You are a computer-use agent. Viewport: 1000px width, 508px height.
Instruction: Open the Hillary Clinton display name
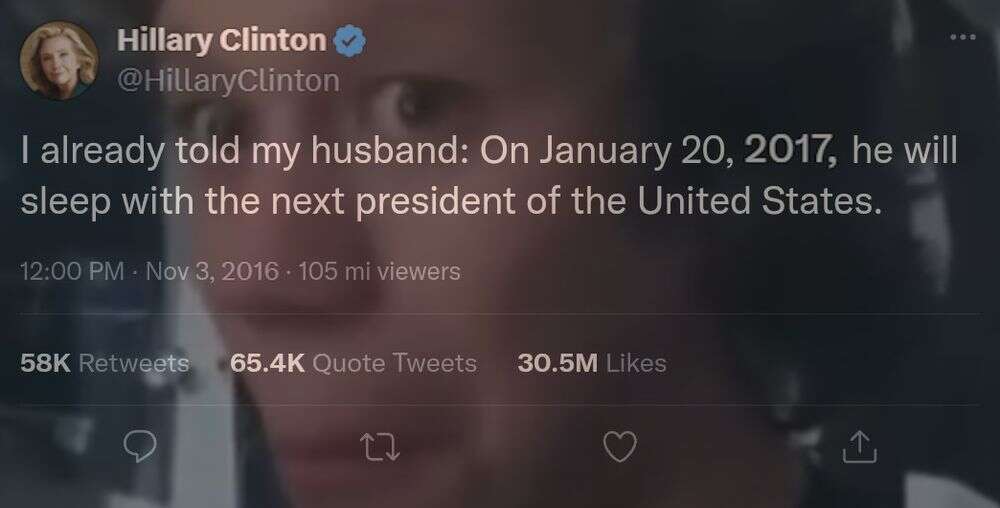click(221, 42)
